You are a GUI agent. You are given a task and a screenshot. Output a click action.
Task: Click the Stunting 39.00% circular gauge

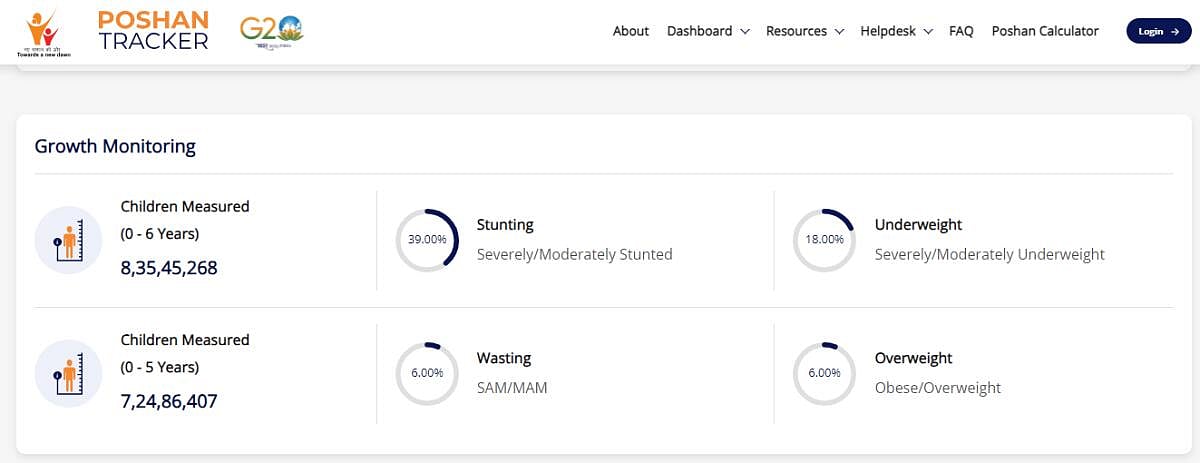[427, 240]
